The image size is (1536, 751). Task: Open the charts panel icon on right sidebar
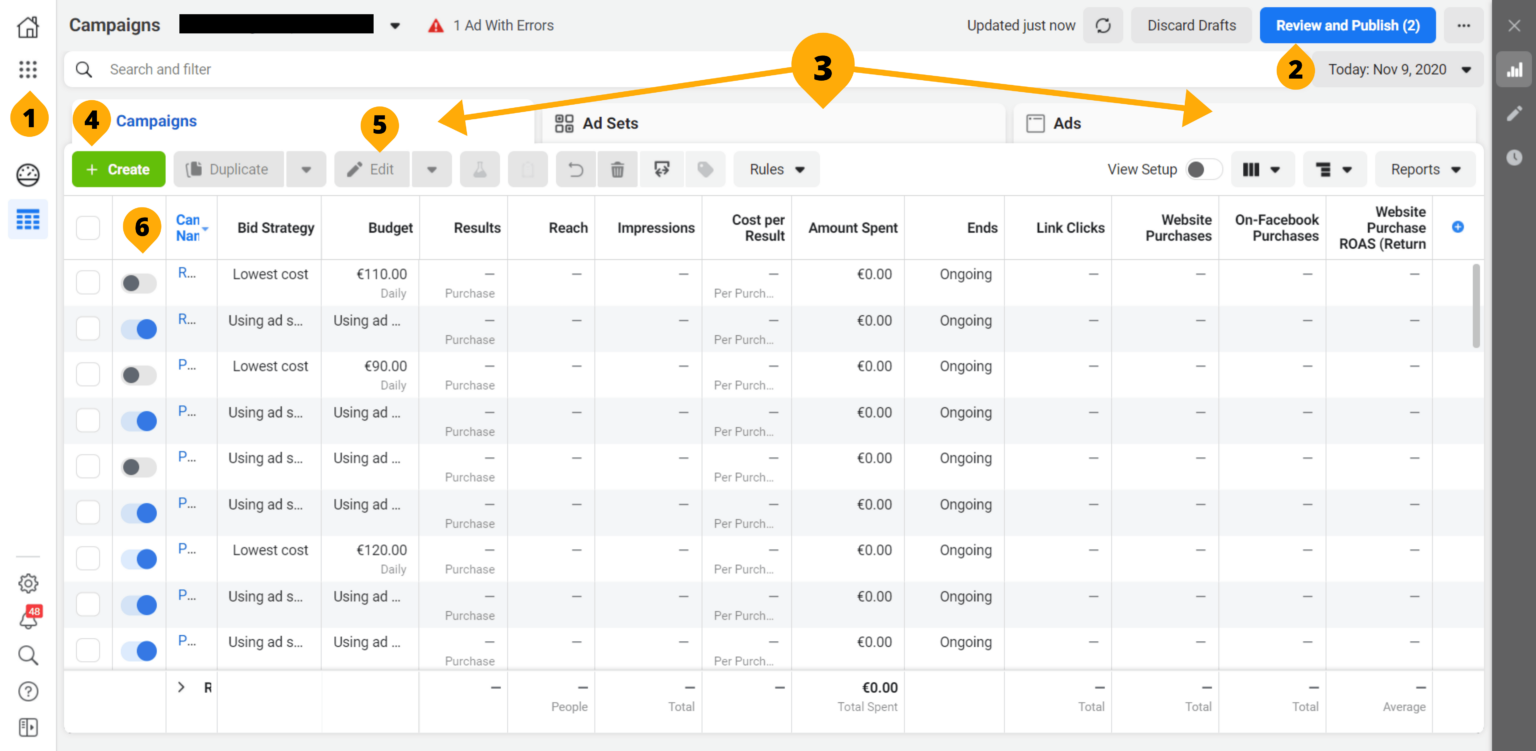point(1513,69)
